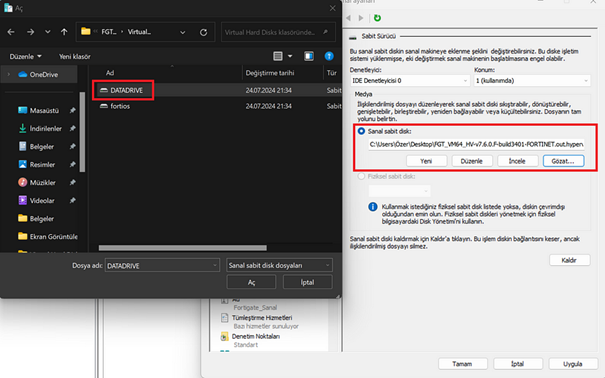
Task: Open Müzikler quick access folder
Action: pos(37,182)
